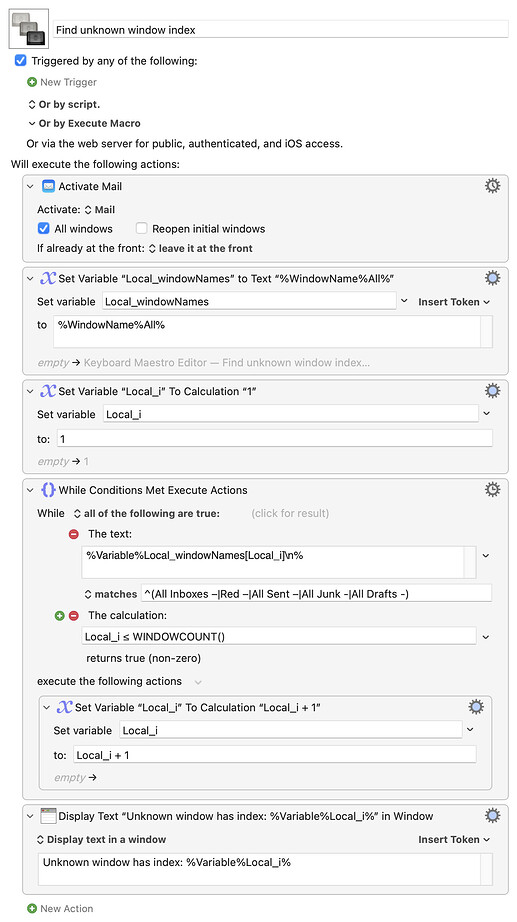
Task: Enable Reopen initial windows checkbox
Action: pyautogui.click(x=141, y=229)
